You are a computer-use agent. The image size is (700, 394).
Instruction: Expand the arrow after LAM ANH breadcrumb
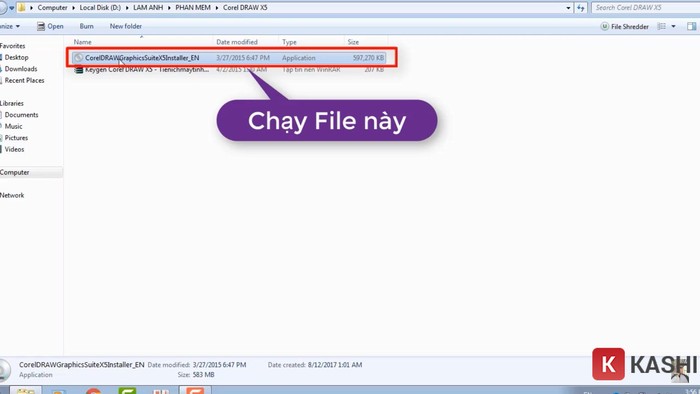[x=169, y=8]
